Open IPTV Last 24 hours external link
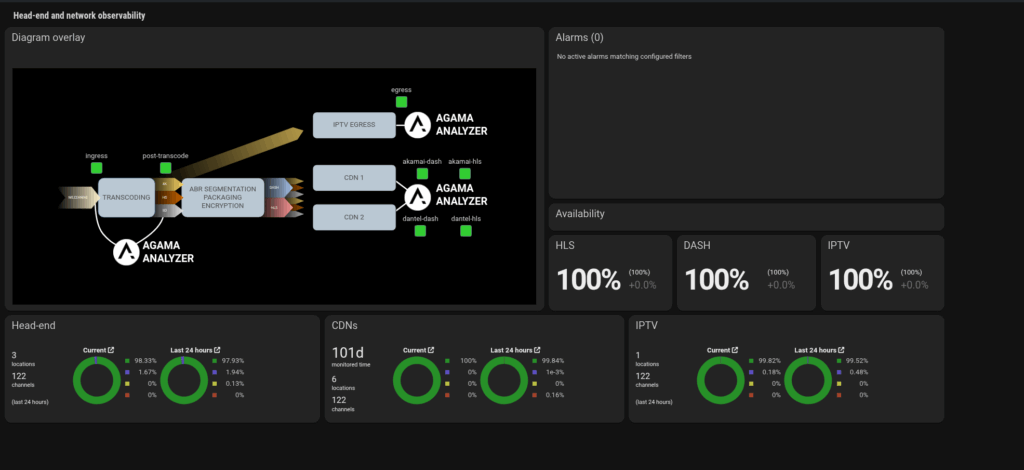This screenshot has height=470, width=1024. tap(841, 350)
